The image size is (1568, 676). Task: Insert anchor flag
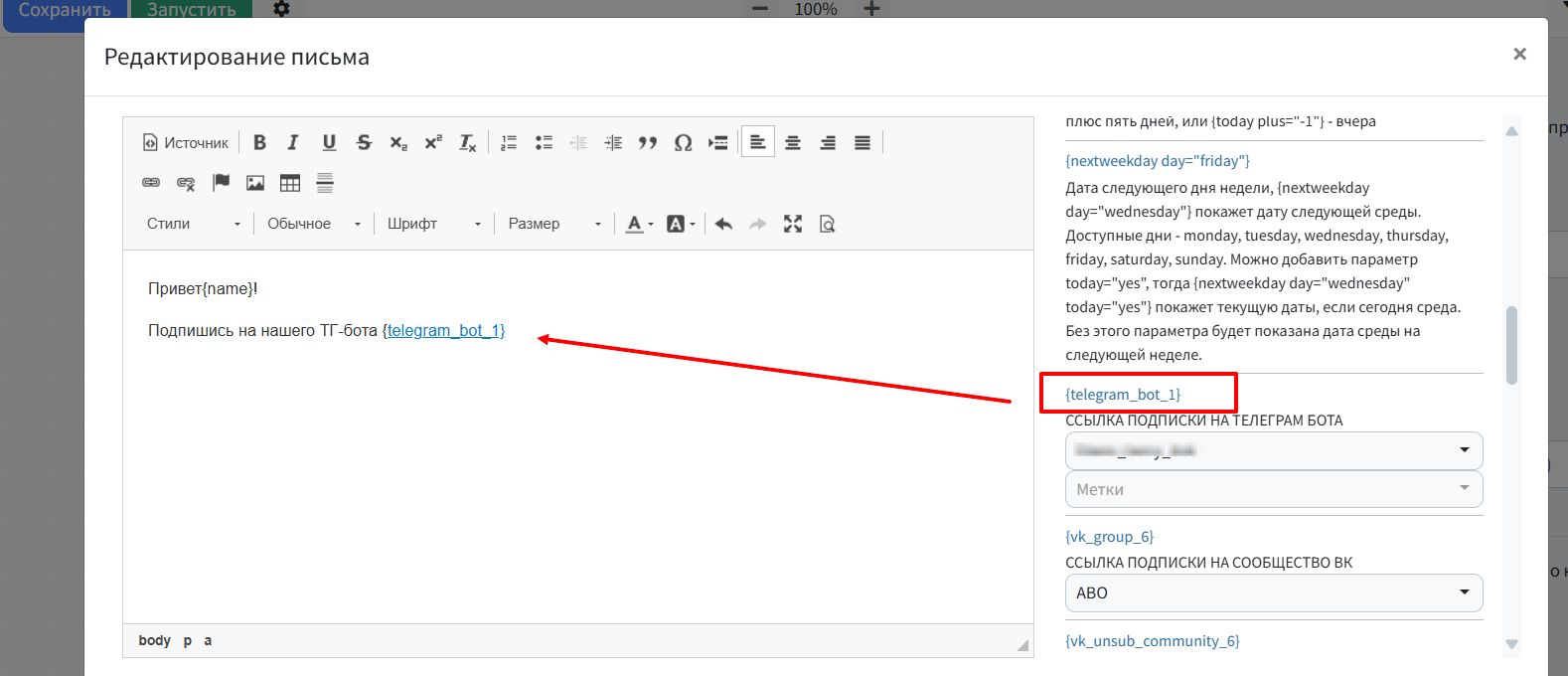(221, 183)
